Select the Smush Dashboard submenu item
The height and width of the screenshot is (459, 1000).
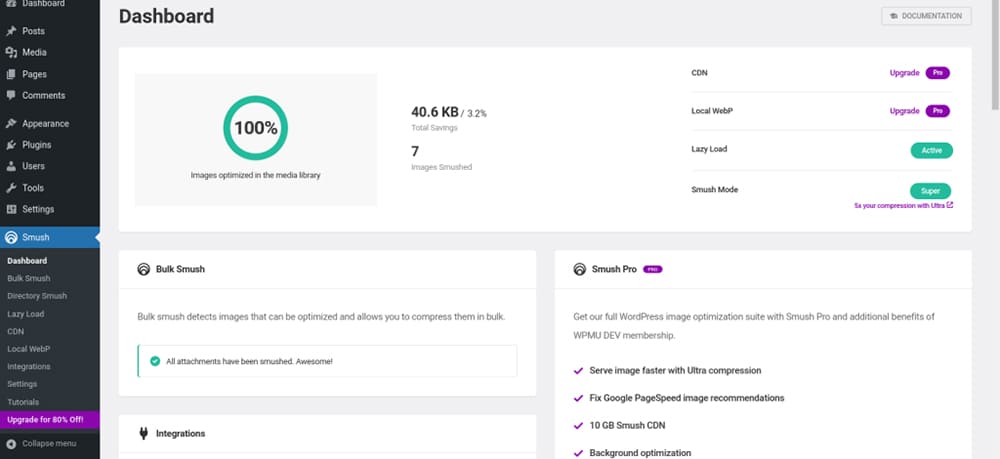point(27,261)
